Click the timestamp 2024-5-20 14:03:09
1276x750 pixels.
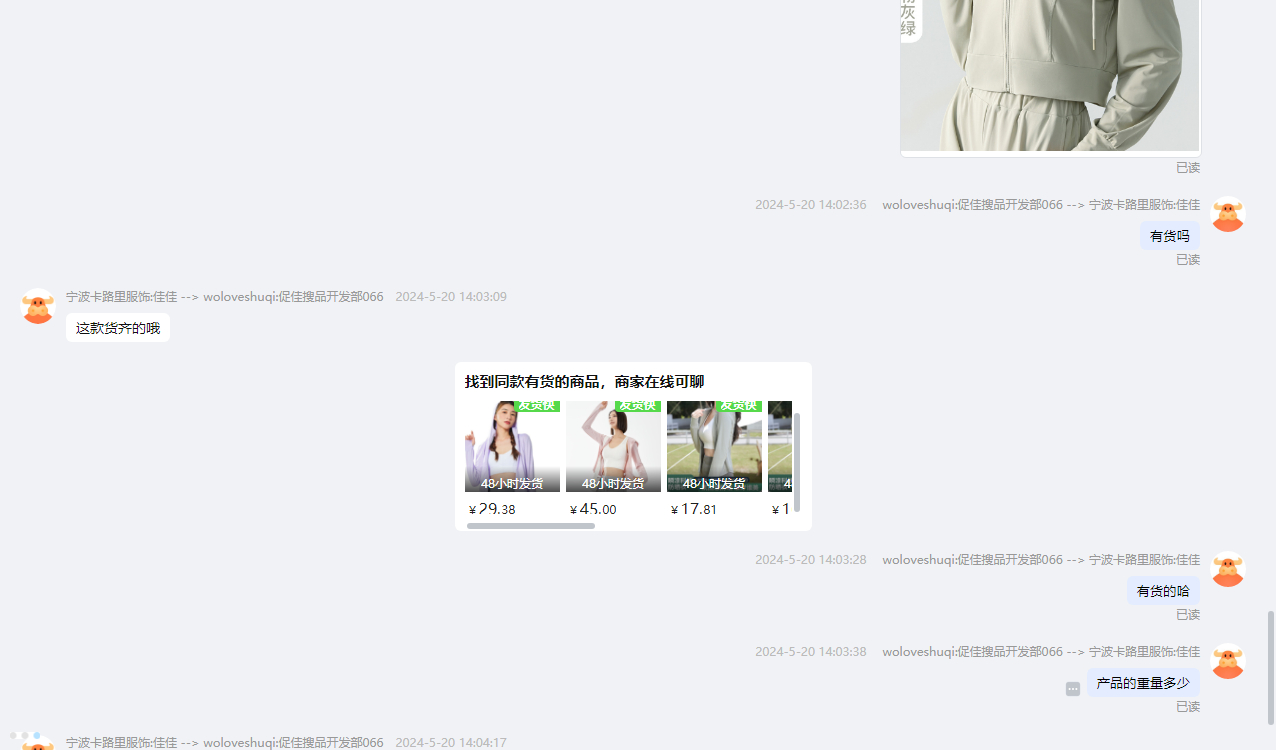(x=451, y=297)
